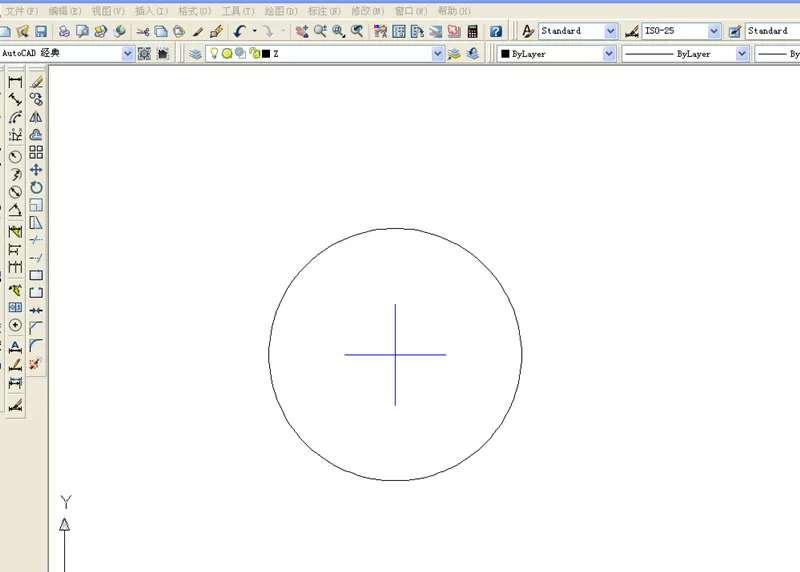Toggle layer Z viewport freeze icon
Screen dimensions: 800x572
point(240,53)
